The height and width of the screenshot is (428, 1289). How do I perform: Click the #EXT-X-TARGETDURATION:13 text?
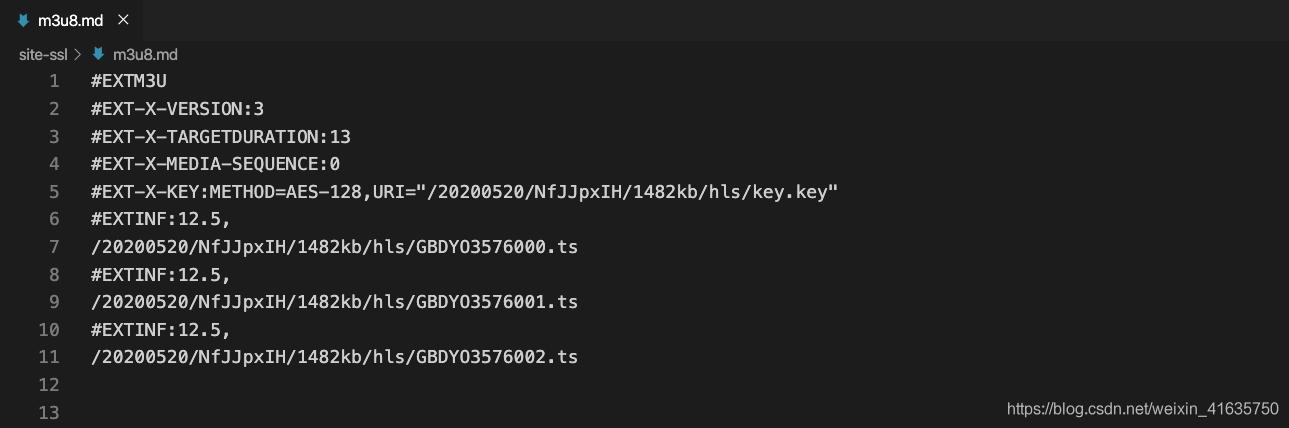[220, 137]
